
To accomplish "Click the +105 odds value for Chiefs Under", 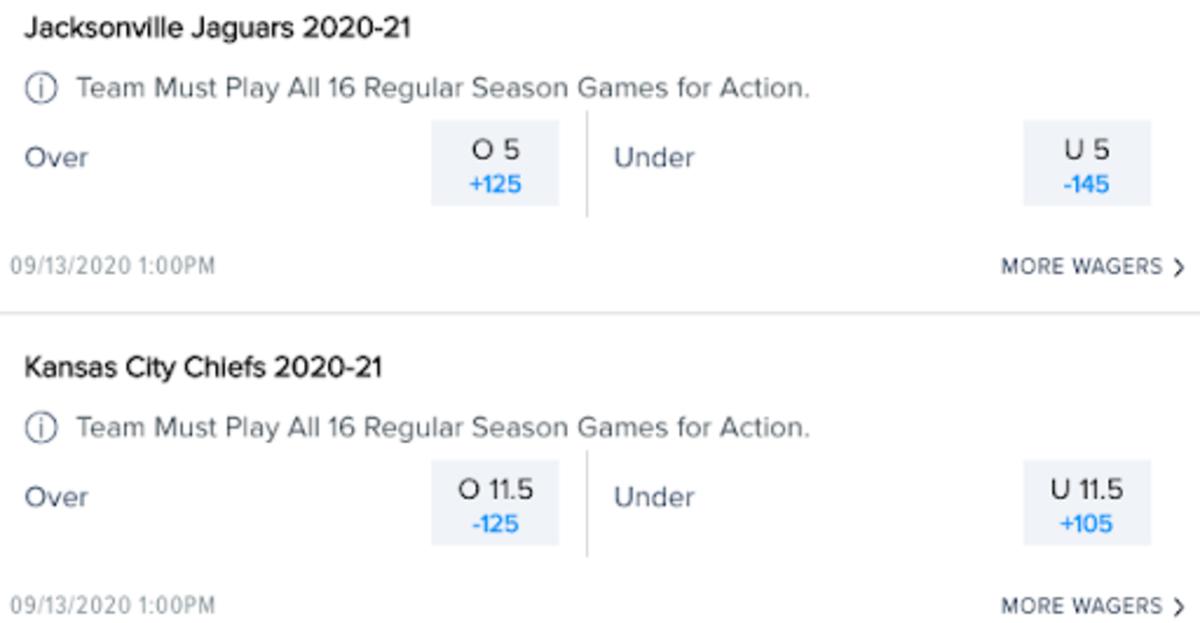I will point(1086,522).
